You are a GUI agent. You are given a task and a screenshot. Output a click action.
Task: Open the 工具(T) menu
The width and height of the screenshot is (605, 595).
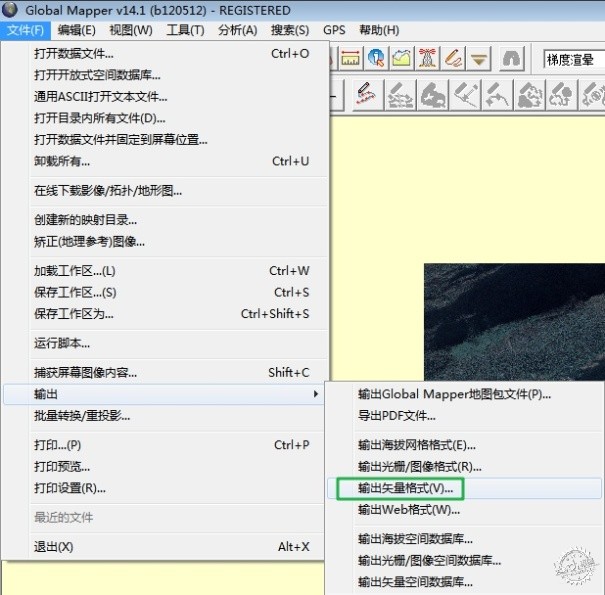(x=185, y=30)
